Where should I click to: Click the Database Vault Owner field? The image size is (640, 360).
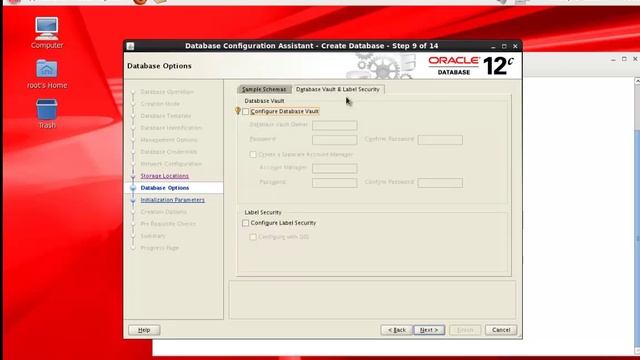tap(335, 125)
